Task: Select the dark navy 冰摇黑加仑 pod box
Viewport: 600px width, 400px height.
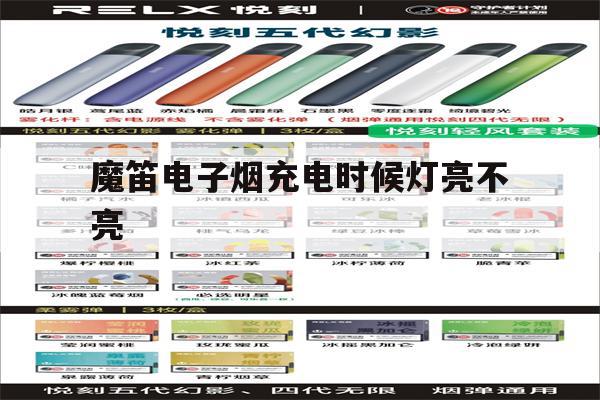Action: click(x=367, y=330)
